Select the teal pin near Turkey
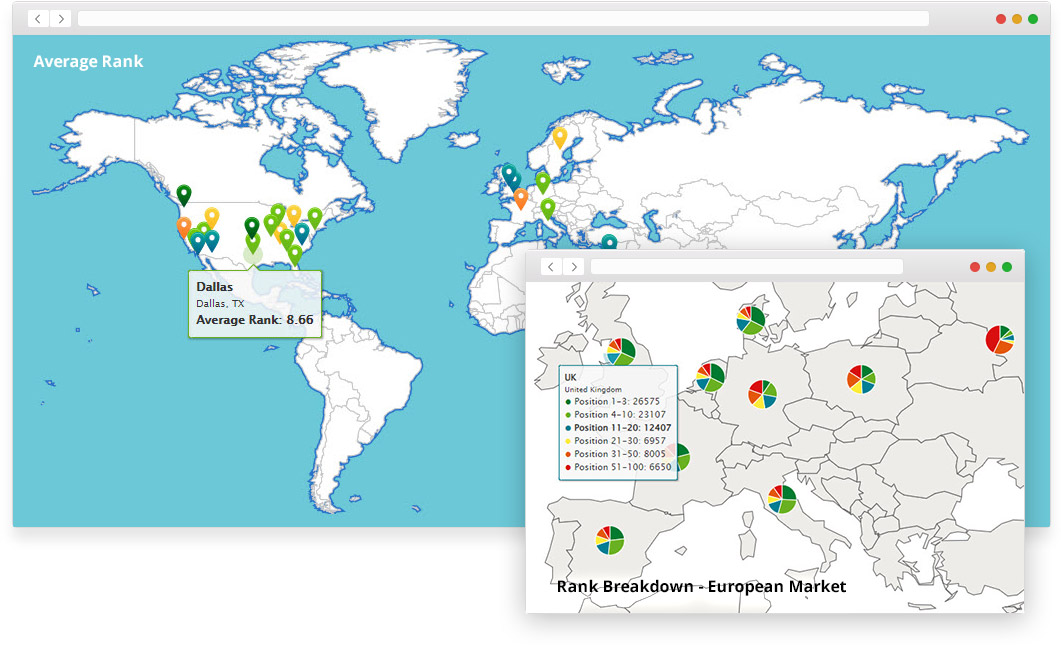Image resolution: width=1061 pixels, height=650 pixels. coord(608,242)
